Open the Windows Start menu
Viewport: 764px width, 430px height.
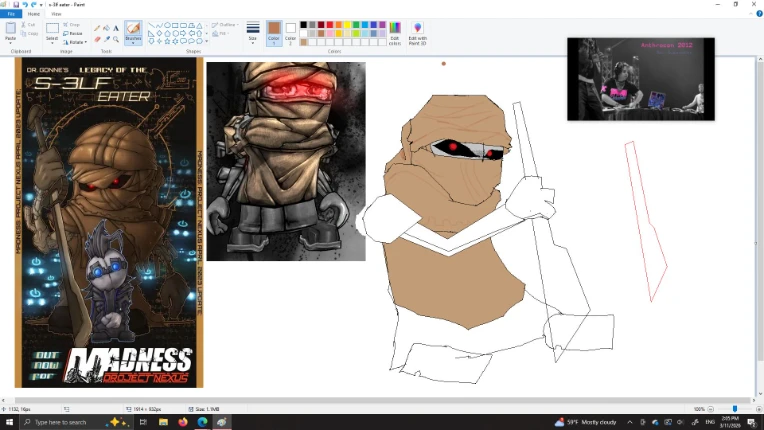pos(9,422)
